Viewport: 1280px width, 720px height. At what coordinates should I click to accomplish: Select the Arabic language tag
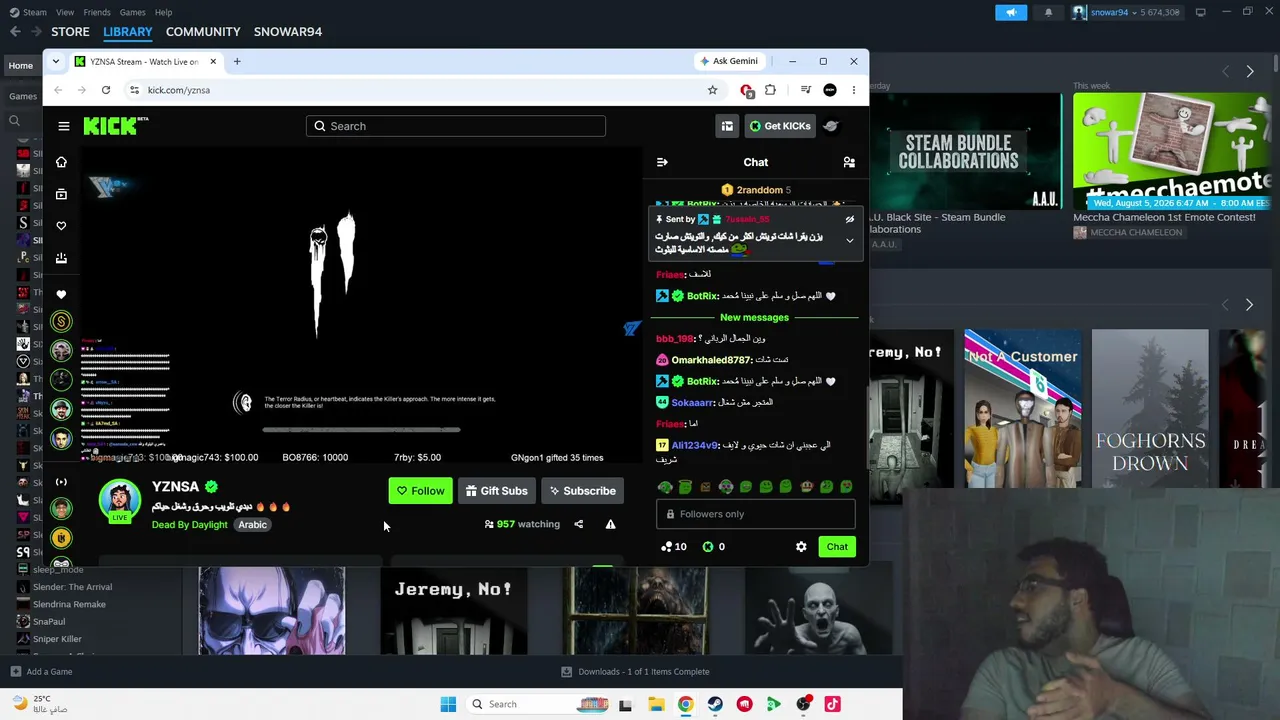(252, 525)
